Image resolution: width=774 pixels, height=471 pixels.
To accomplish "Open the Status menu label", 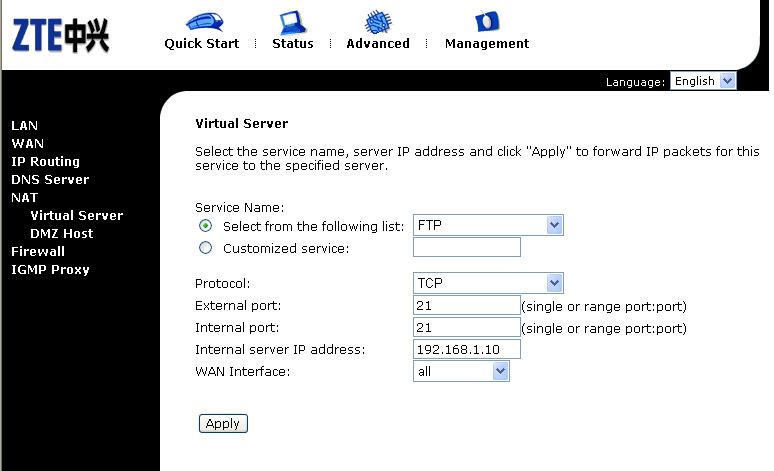I will (293, 43).
